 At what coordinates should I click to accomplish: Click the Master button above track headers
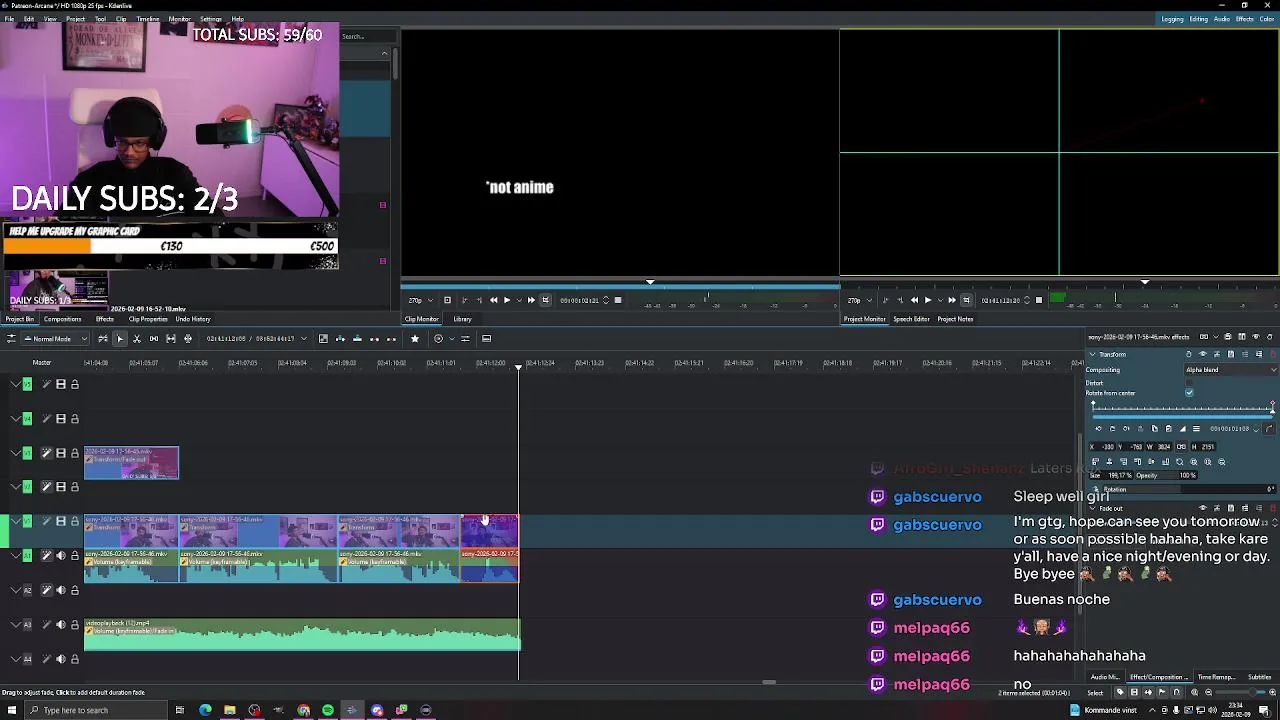tap(41, 363)
